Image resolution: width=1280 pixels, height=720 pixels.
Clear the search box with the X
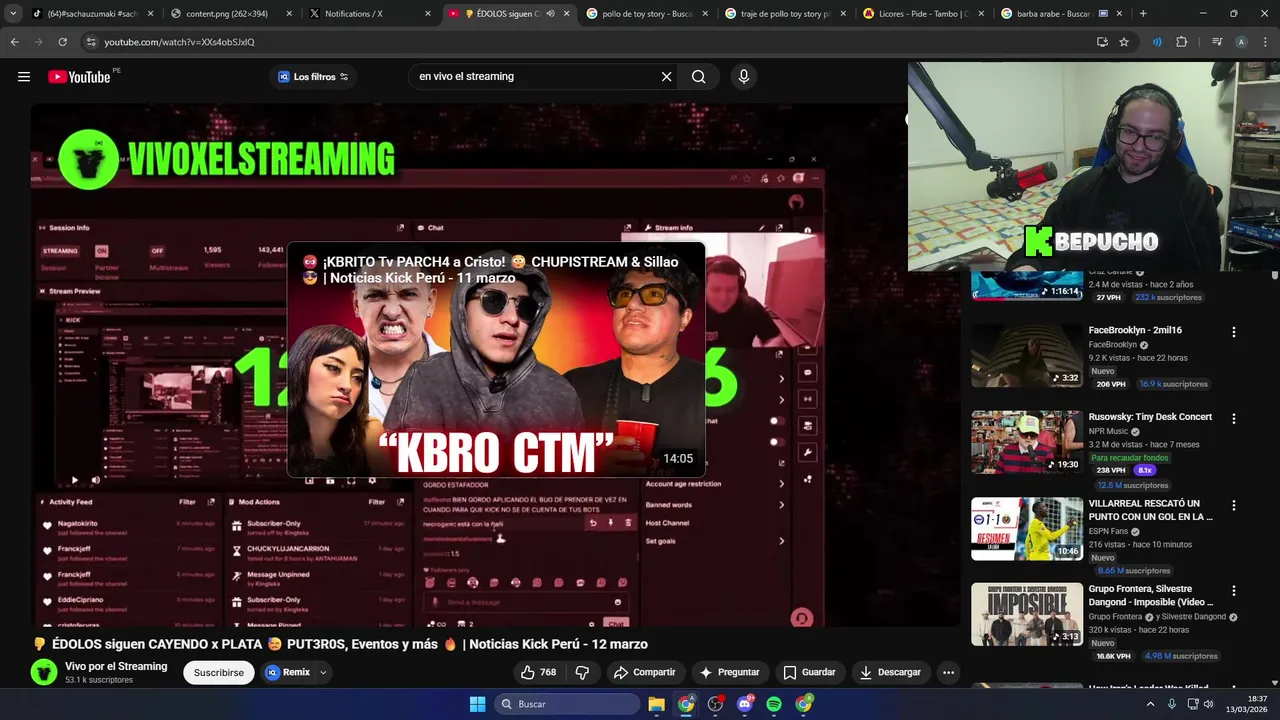(666, 77)
